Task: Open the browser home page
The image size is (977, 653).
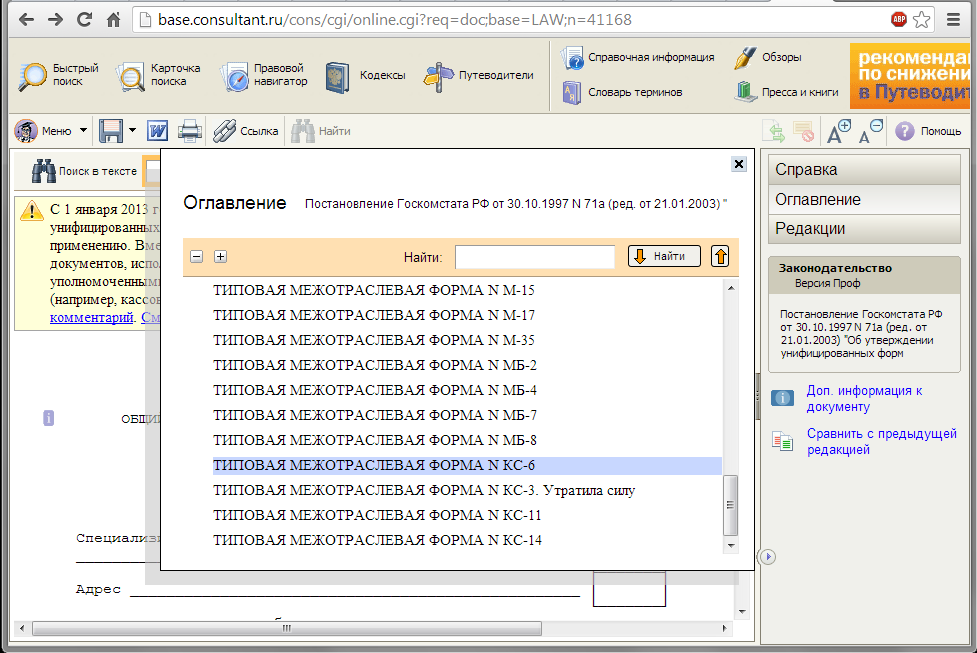Action: click(x=113, y=20)
